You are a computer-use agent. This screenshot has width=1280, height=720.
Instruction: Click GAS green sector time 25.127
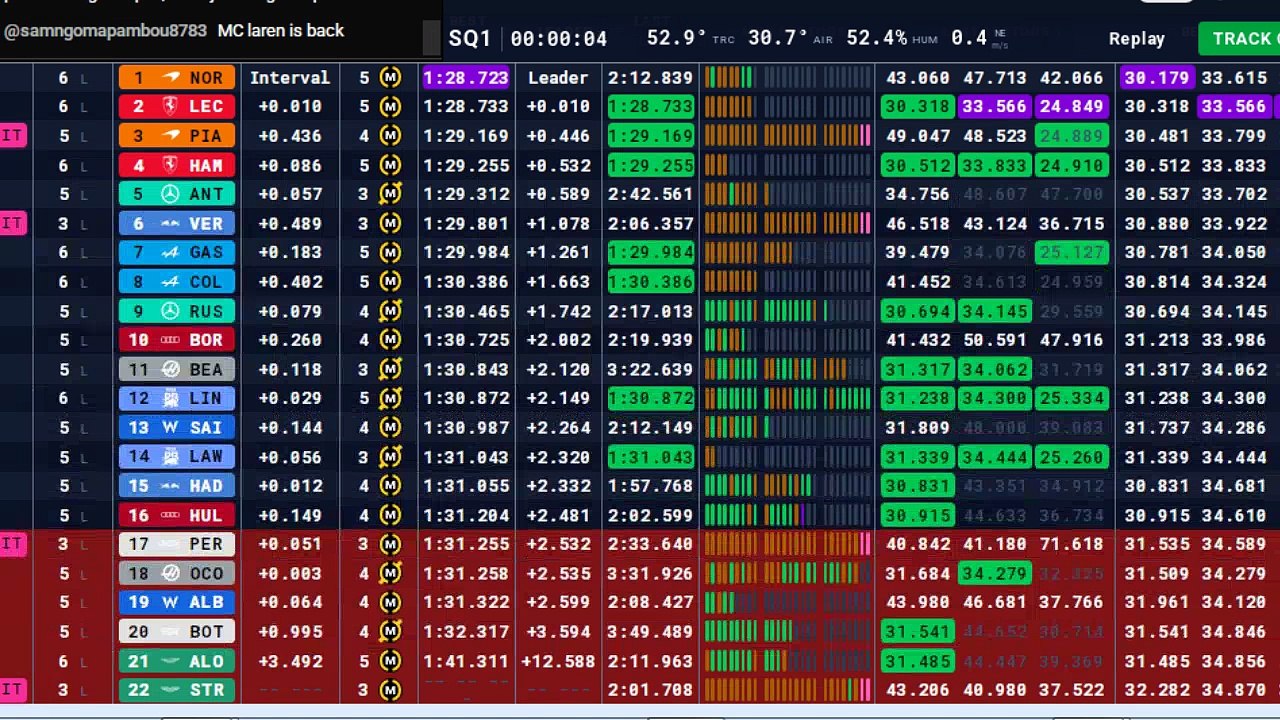(1071, 252)
